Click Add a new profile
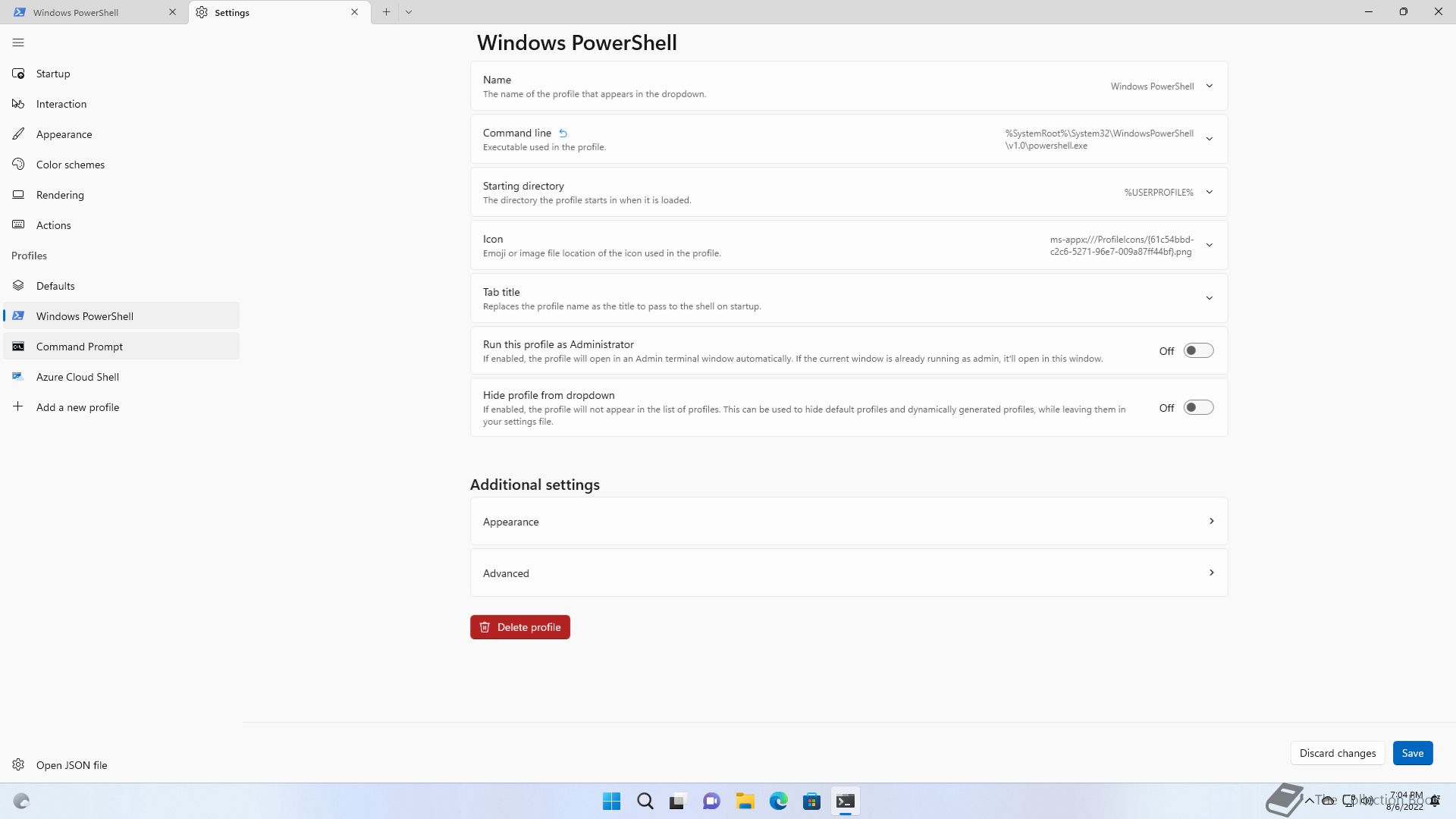This screenshot has width=1456, height=819. (x=121, y=407)
